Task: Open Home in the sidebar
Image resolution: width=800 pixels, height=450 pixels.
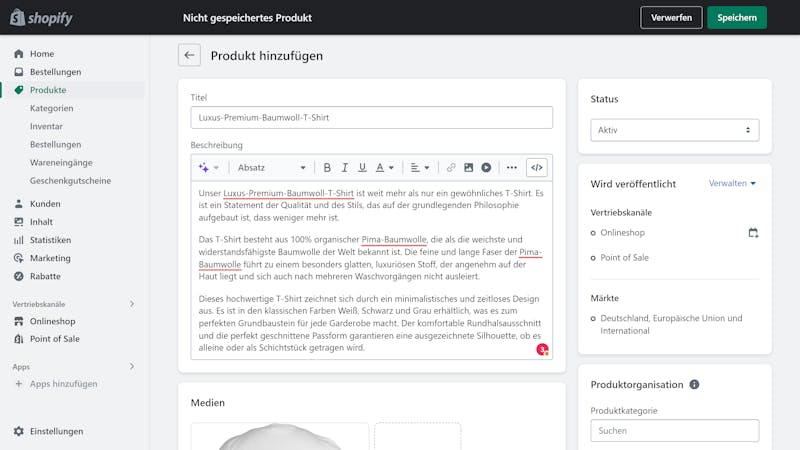Action: point(42,54)
